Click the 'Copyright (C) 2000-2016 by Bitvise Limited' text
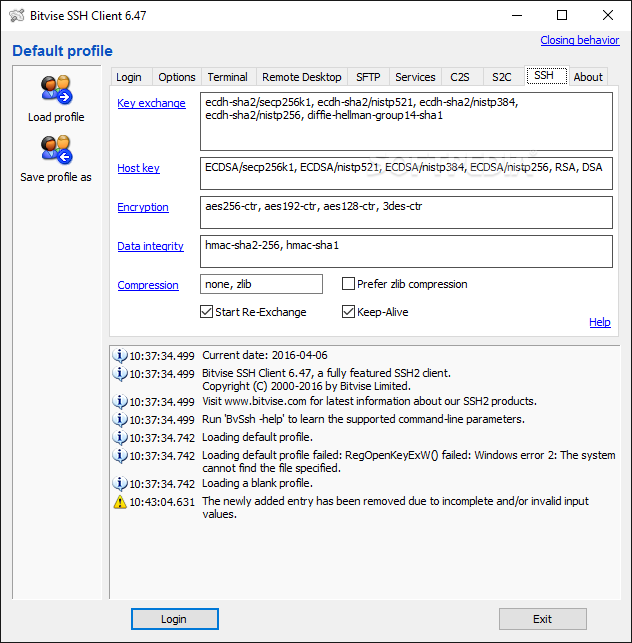Screen dimensions: 632x643 pos(306,386)
